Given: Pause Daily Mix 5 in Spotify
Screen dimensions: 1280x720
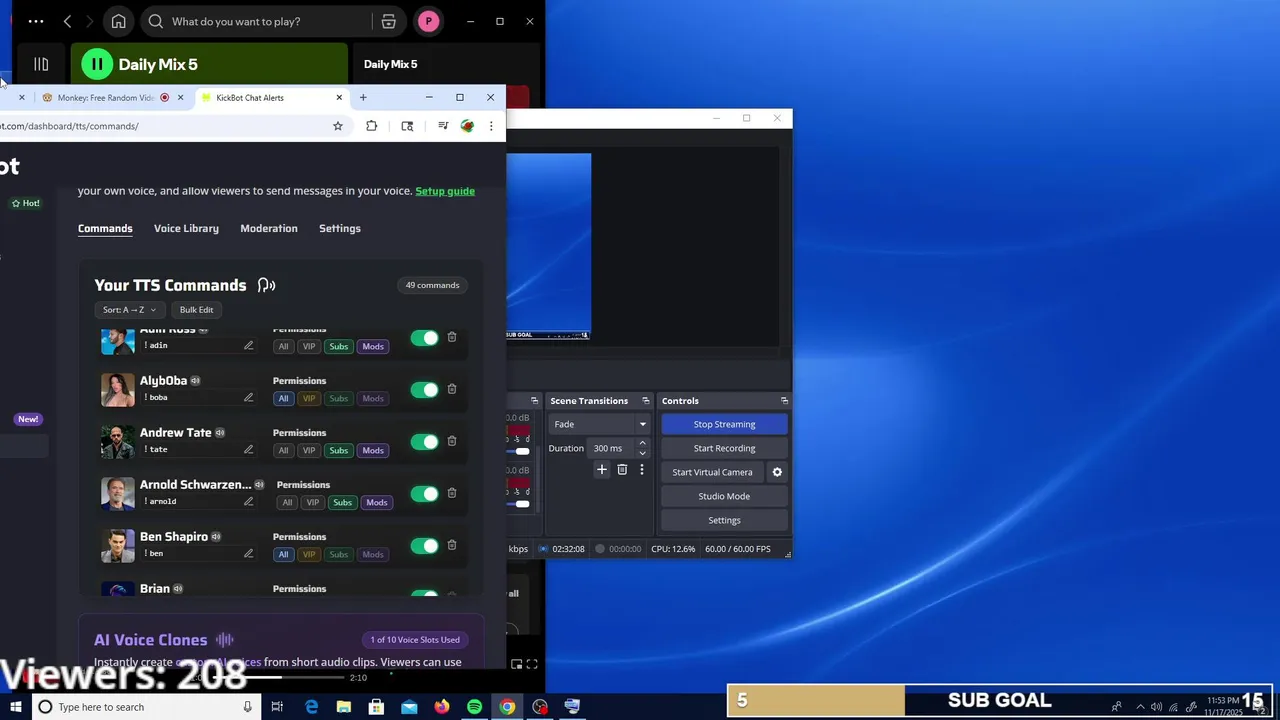Looking at the screenshot, I should (97, 64).
